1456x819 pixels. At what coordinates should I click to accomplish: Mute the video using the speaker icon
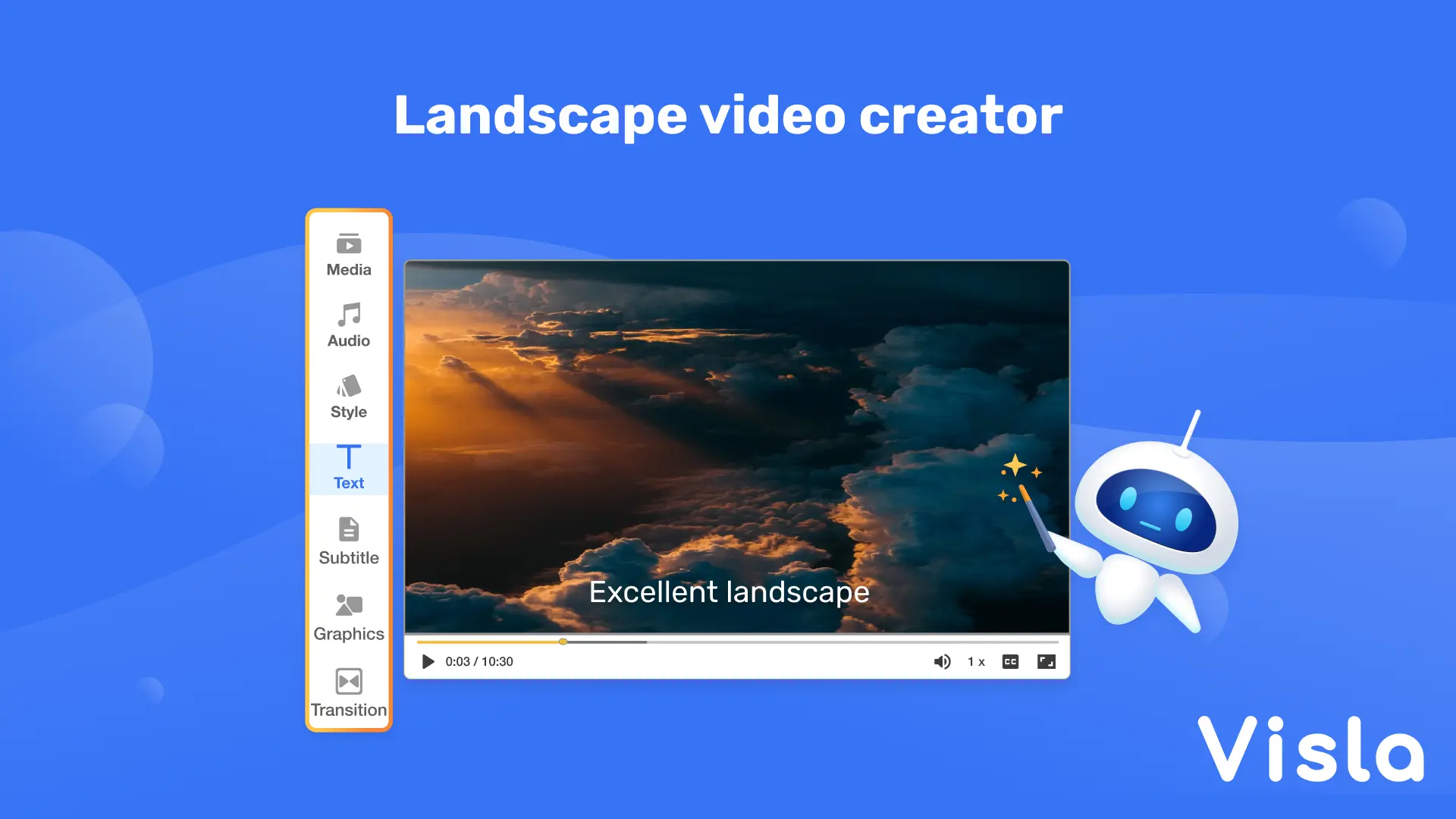pos(943,661)
